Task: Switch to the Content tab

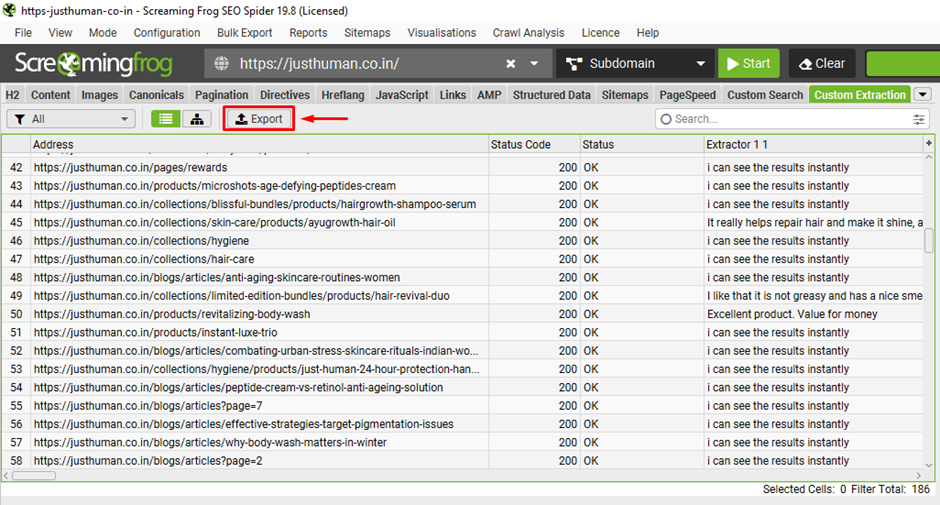Action: click(x=50, y=95)
